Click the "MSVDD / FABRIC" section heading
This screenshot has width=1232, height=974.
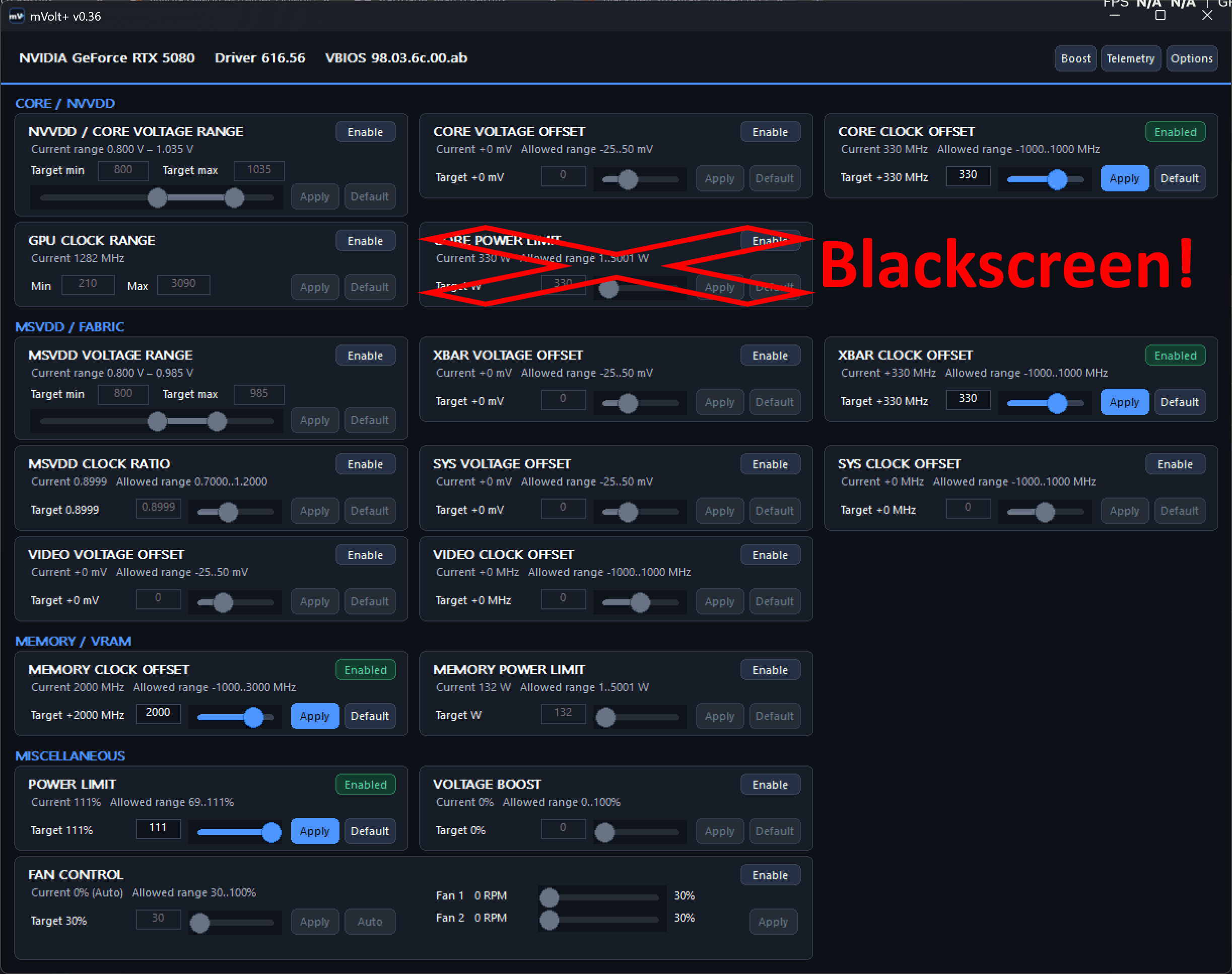70,327
